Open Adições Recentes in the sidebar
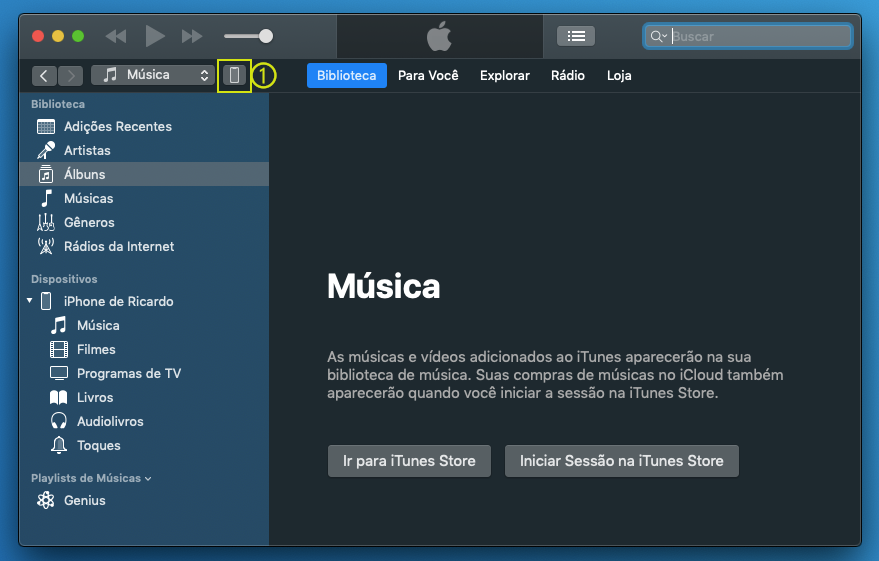This screenshot has width=879, height=561. pos(144,127)
